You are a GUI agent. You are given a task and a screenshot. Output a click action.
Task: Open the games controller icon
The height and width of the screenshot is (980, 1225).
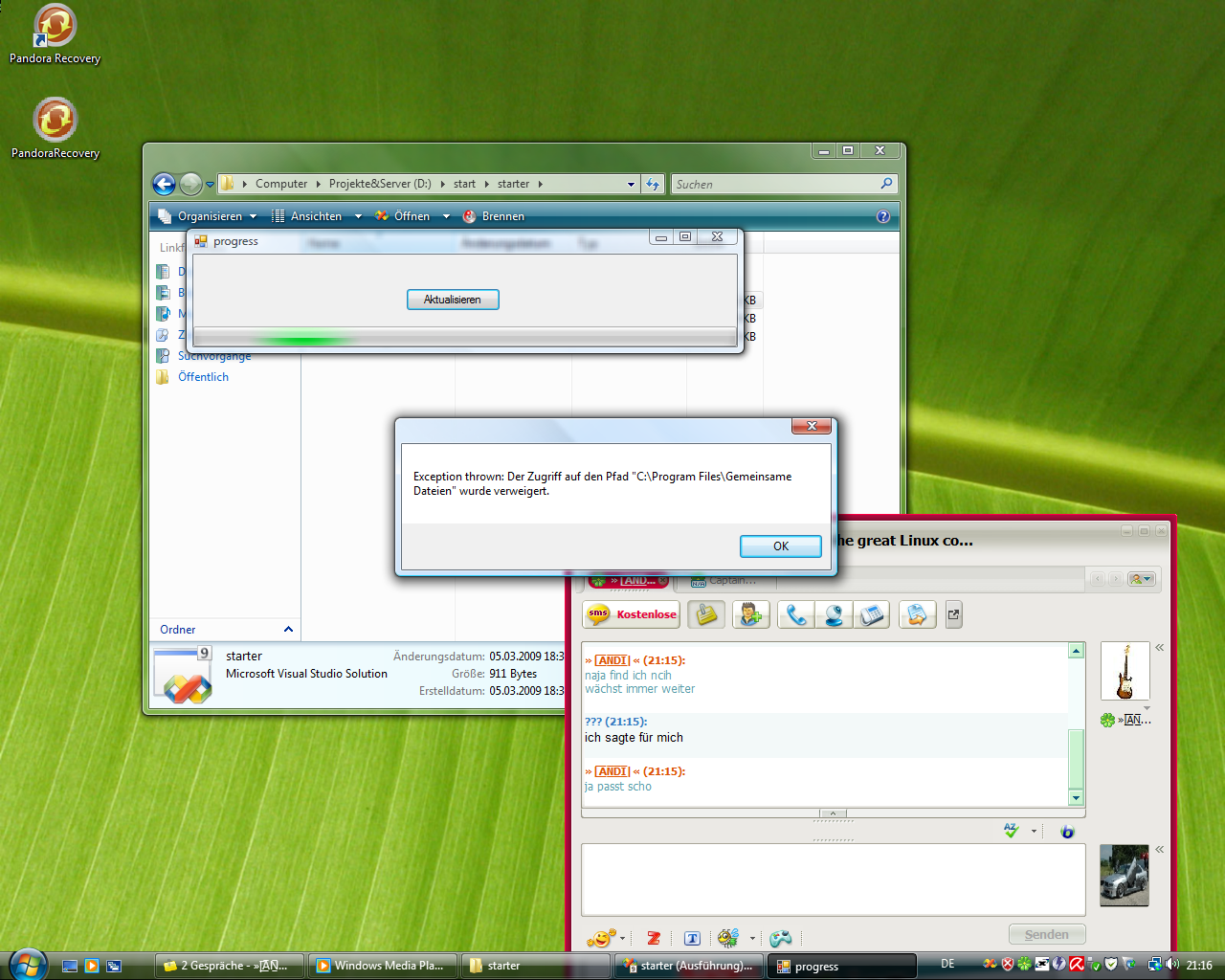pos(781,938)
